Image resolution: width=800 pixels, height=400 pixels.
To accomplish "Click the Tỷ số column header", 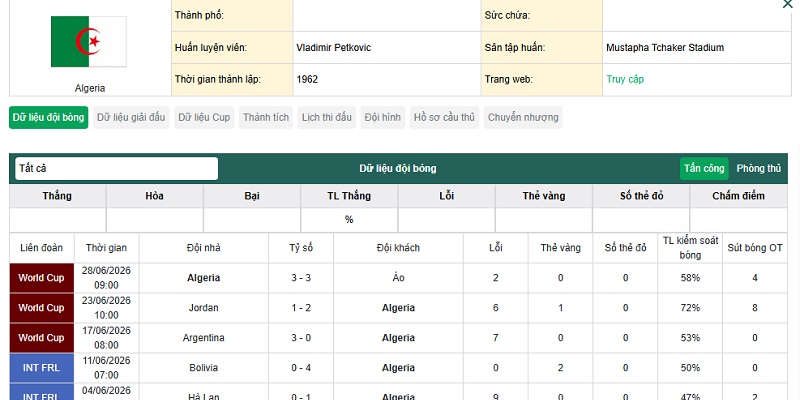I will point(301,248).
